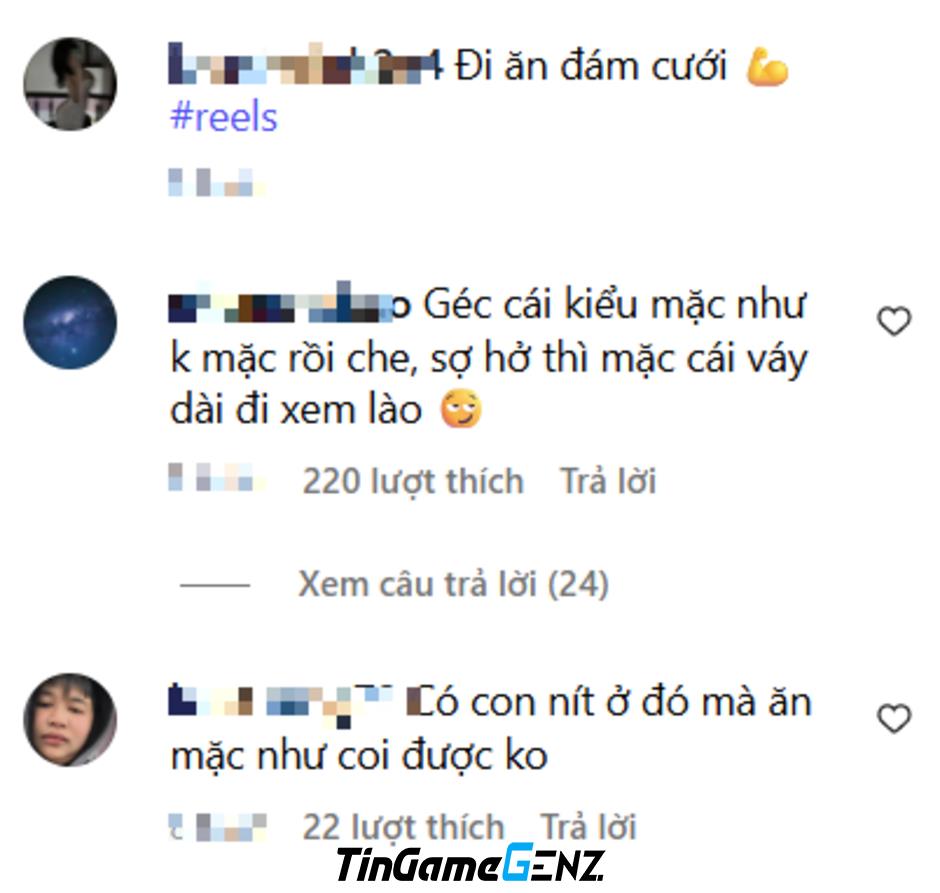
Task: Show who liked via '220 lượt thích'
Action: coord(413,481)
